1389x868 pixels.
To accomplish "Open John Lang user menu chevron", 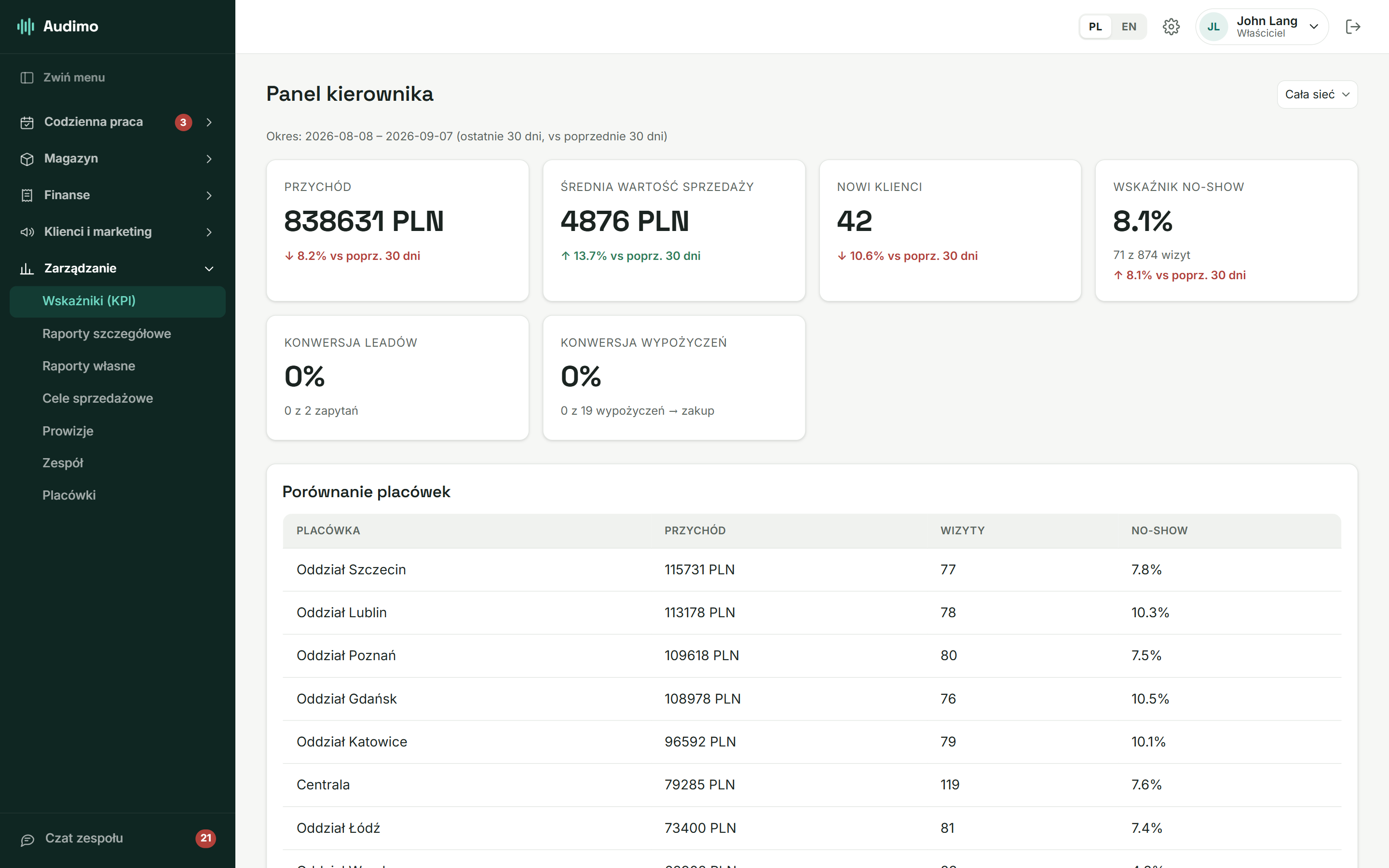I will (1313, 27).
